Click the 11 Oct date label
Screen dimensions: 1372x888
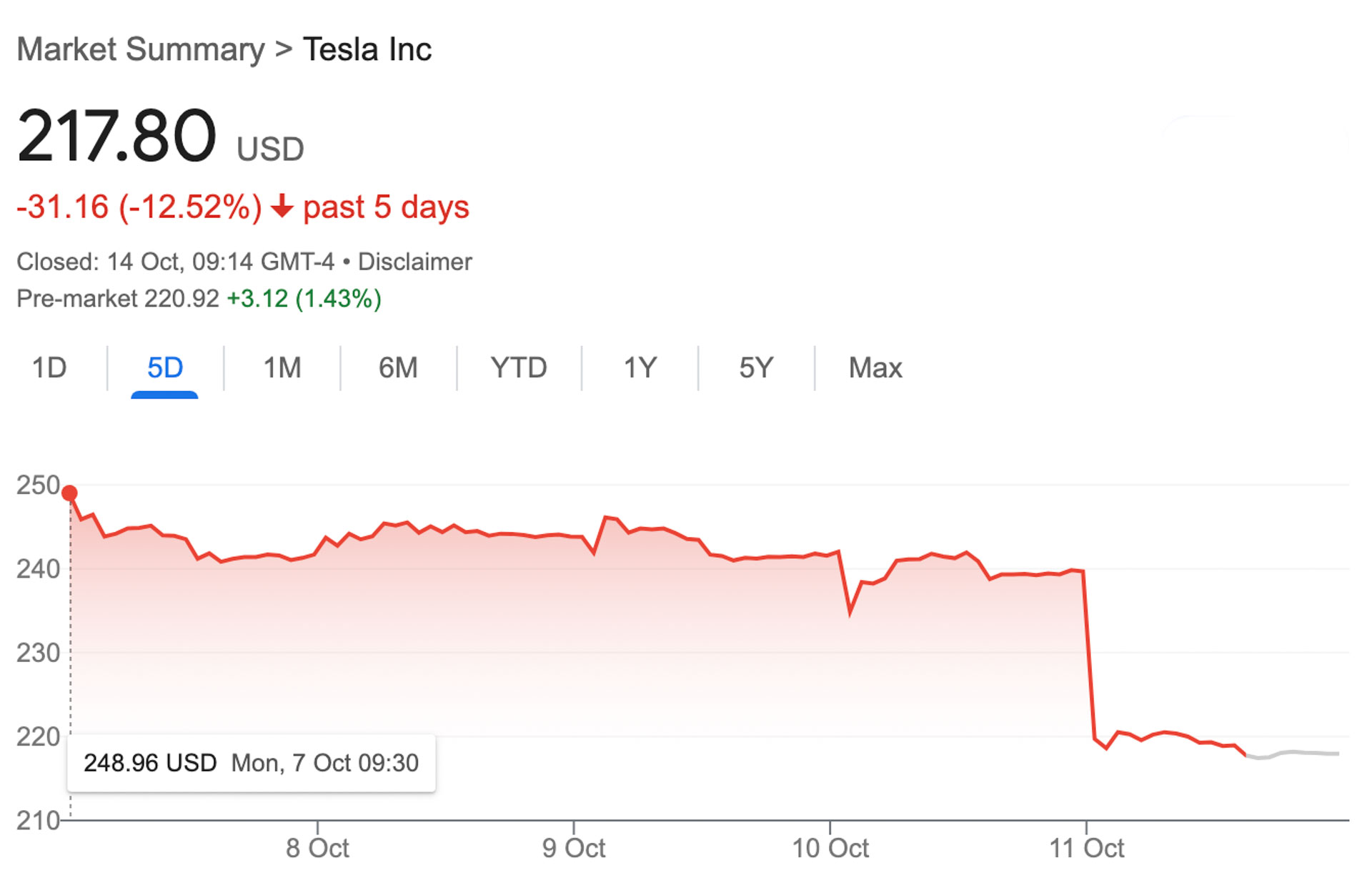pos(1086,849)
